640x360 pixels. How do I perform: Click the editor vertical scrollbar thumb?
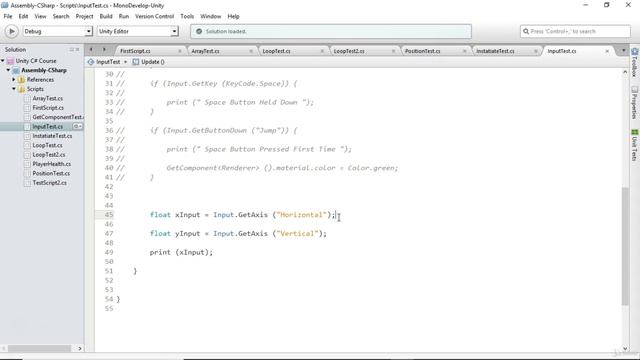[625, 246]
